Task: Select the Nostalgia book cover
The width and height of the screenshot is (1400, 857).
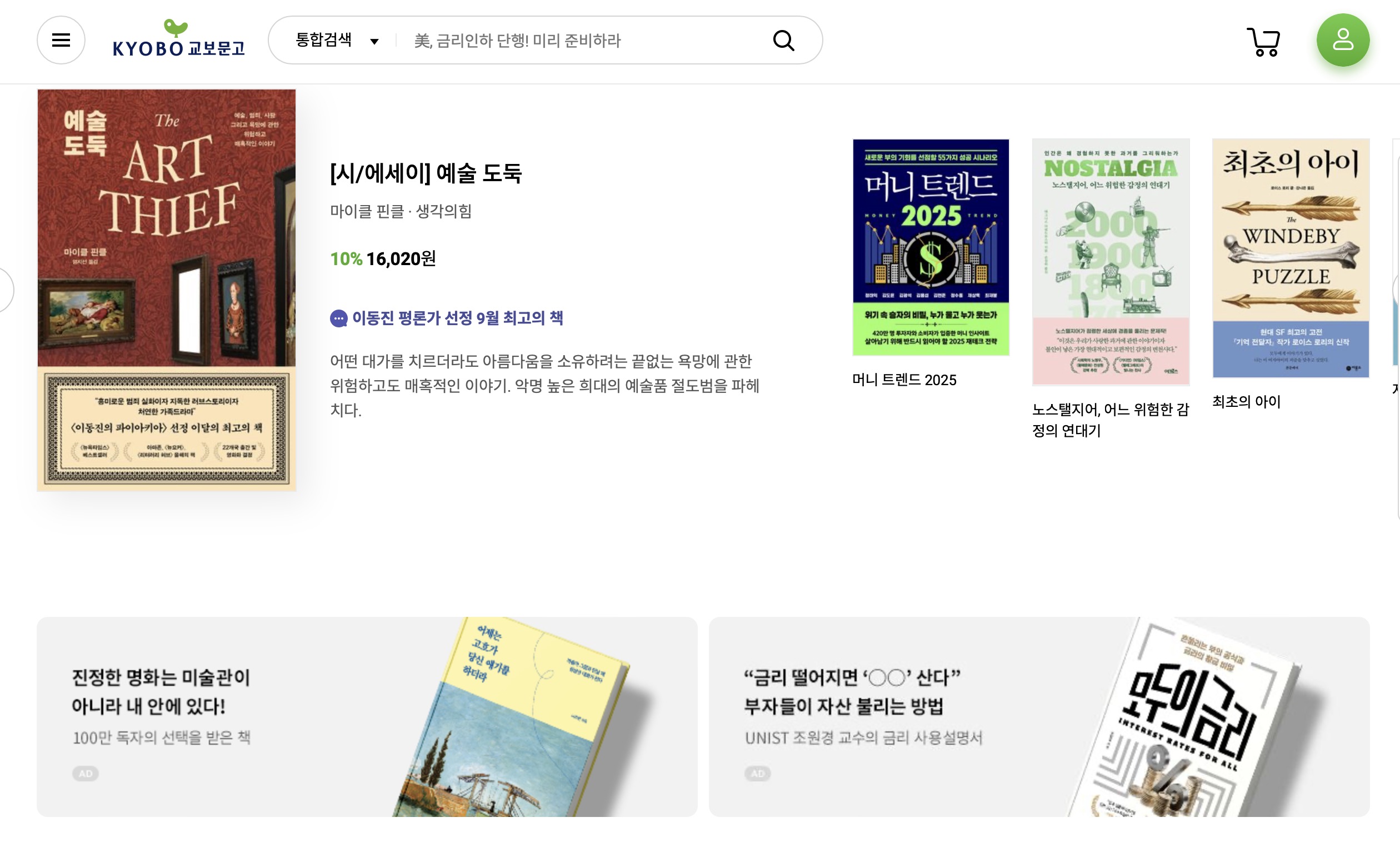Action: pos(1111,262)
